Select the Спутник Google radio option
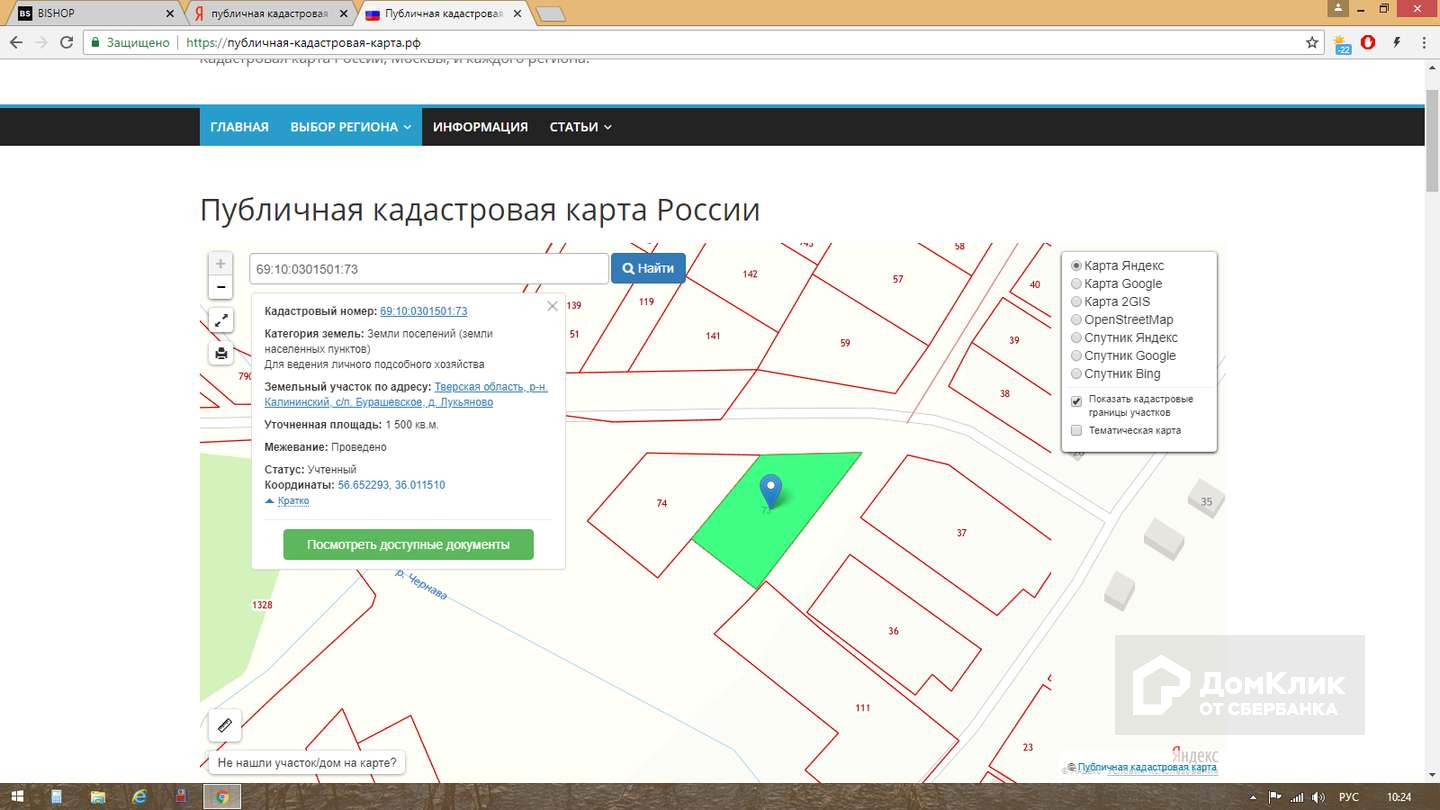 click(1077, 356)
